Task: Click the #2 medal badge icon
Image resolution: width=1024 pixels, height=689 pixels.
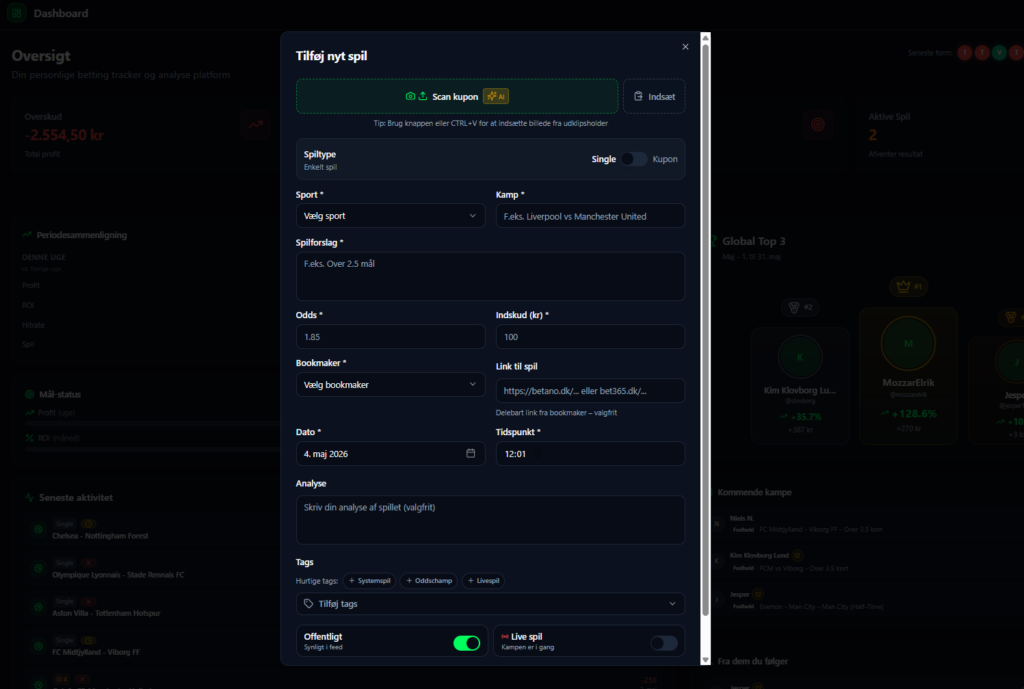Action: [x=801, y=308]
